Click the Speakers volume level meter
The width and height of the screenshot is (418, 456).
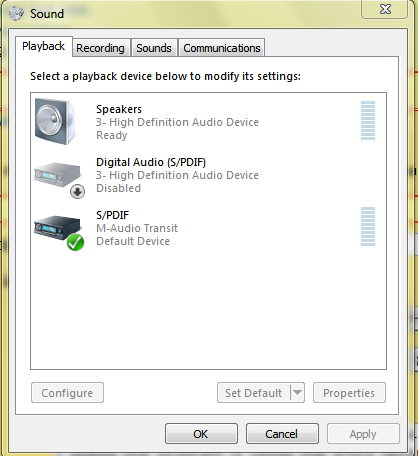tap(368, 121)
